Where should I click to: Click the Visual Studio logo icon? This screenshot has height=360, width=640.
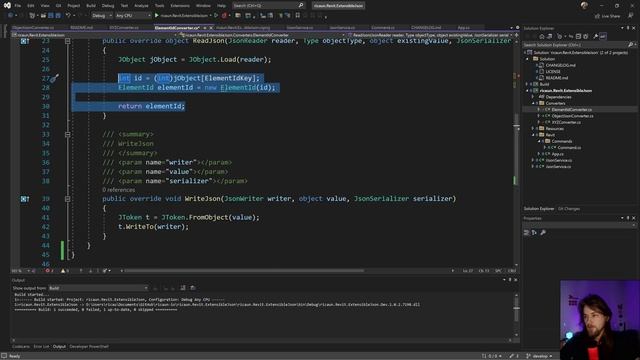click(x=7, y=6)
